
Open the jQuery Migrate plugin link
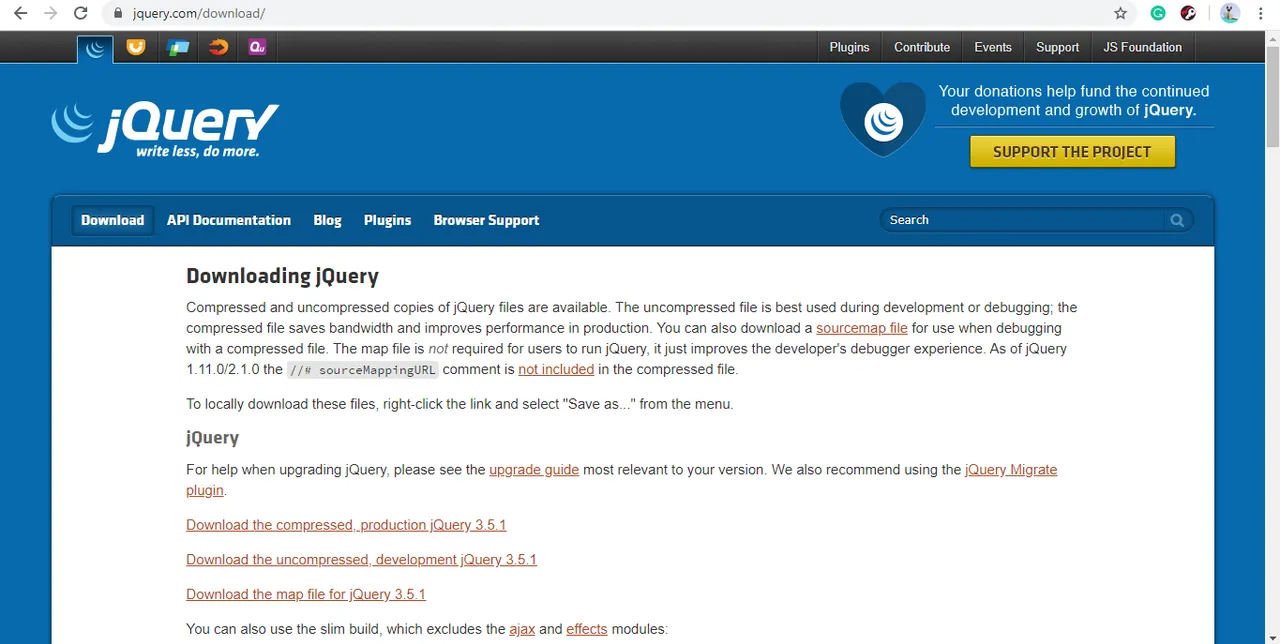click(1011, 469)
